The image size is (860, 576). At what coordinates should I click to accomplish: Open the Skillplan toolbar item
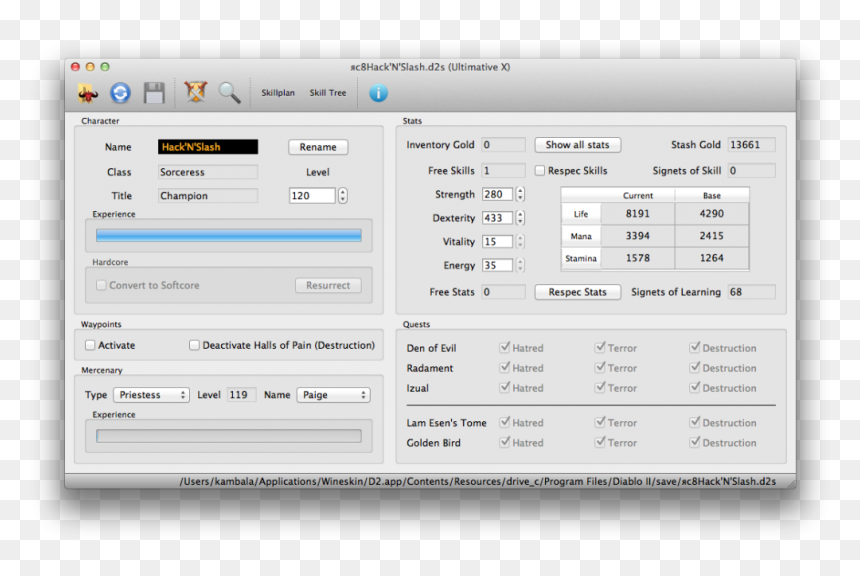tap(278, 93)
